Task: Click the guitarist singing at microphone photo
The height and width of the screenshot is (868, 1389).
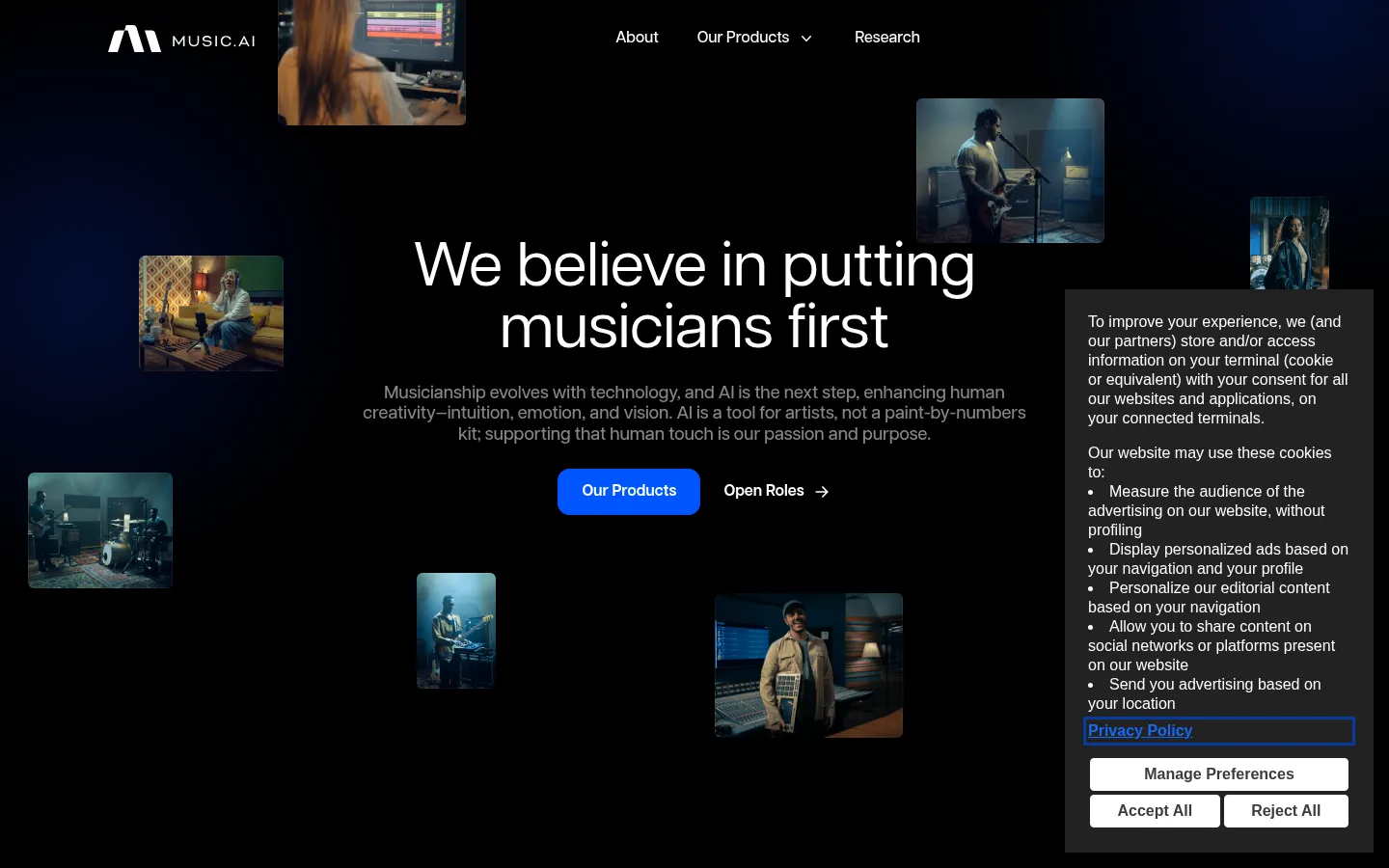Action: click(x=1010, y=171)
